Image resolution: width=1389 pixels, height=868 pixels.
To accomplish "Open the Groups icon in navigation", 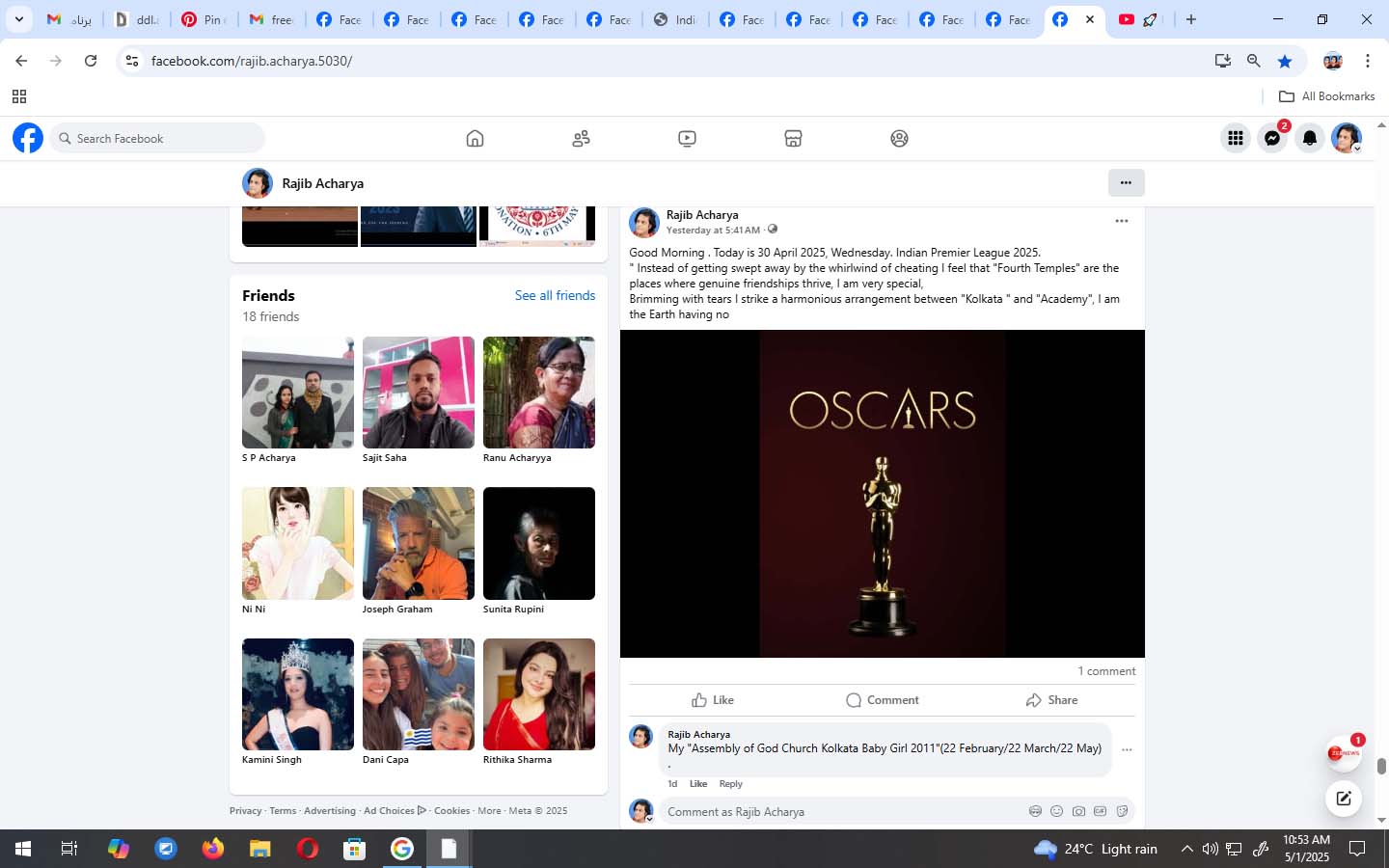I will click(x=899, y=138).
